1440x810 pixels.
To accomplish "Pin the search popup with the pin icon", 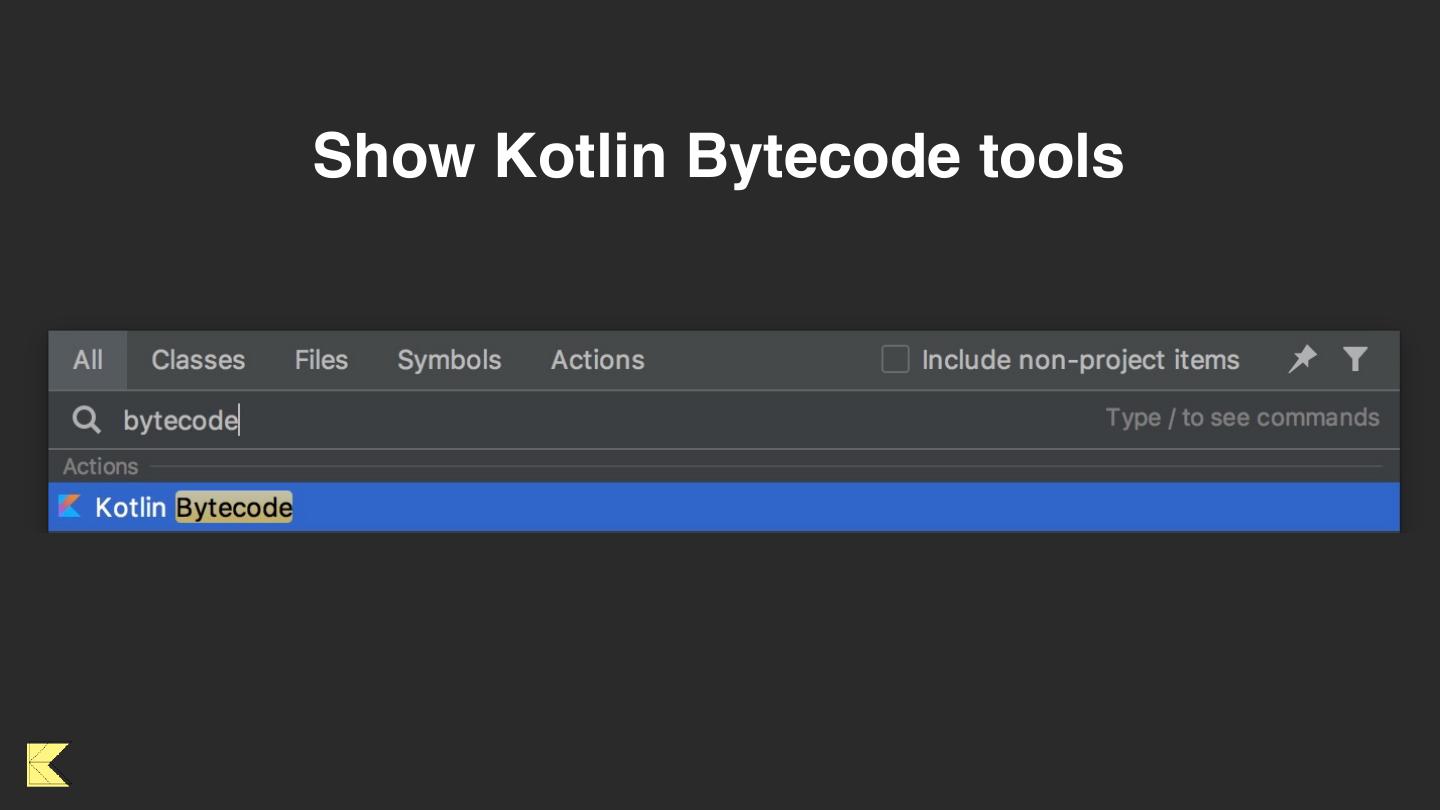I will 1302,359.
